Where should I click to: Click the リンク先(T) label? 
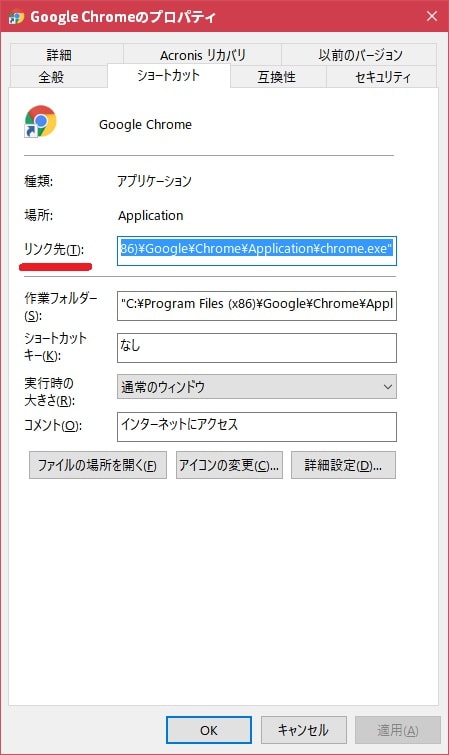coord(54,249)
